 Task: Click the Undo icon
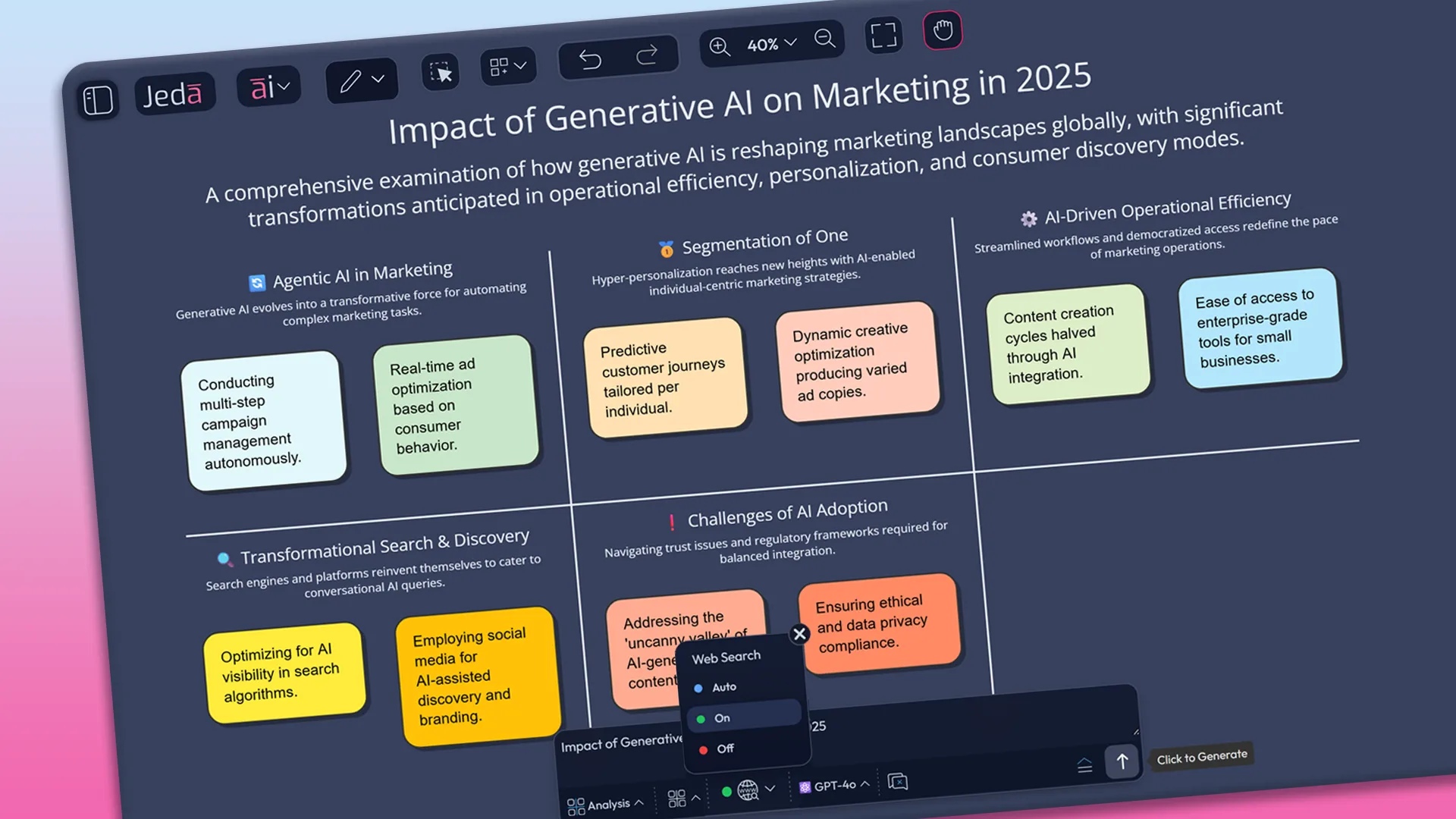coord(591,58)
